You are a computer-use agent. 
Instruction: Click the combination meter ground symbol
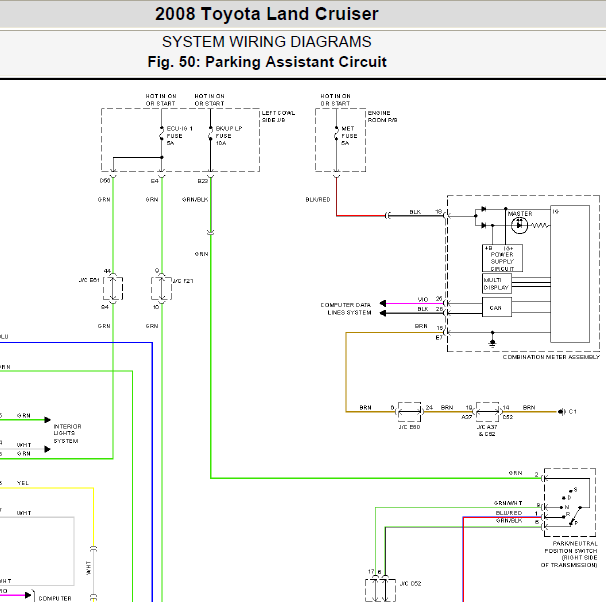click(x=492, y=342)
